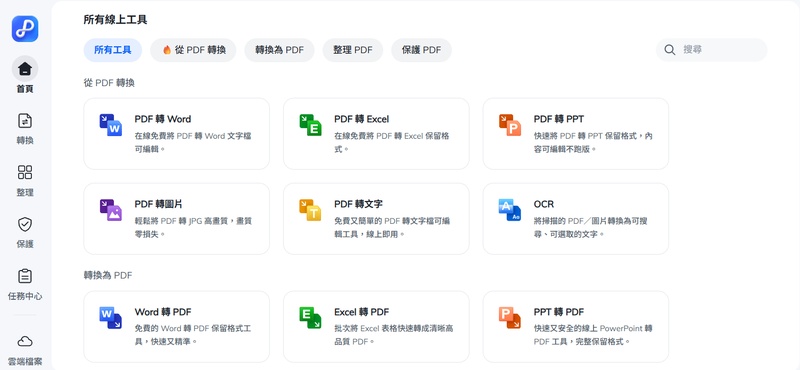The image size is (800, 370).
Task: Click the Excel 轉 PDF icon
Action: [310, 318]
